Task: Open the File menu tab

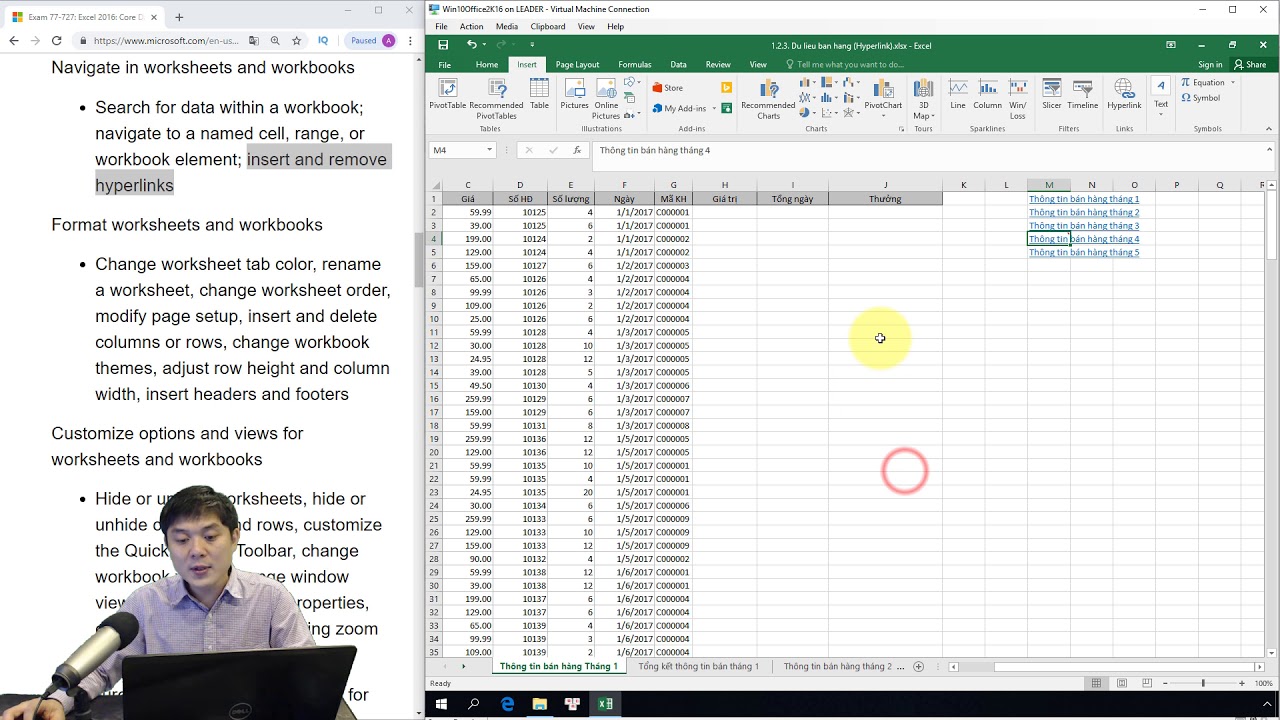Action: (x=444, y=64)
